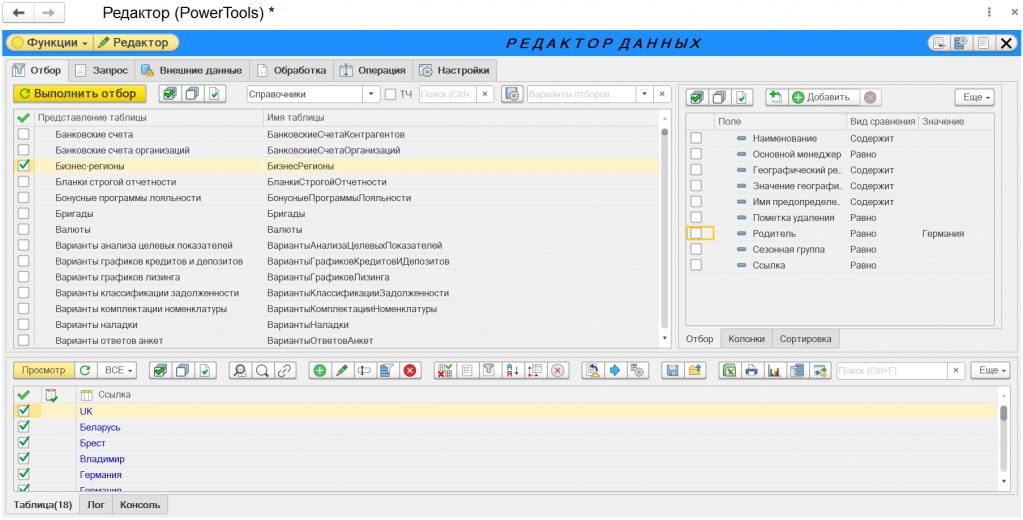This screenshot has width=1023, height=520.
Task: Click the bar chart icon in results toolbar
Action: pos(773,370)
